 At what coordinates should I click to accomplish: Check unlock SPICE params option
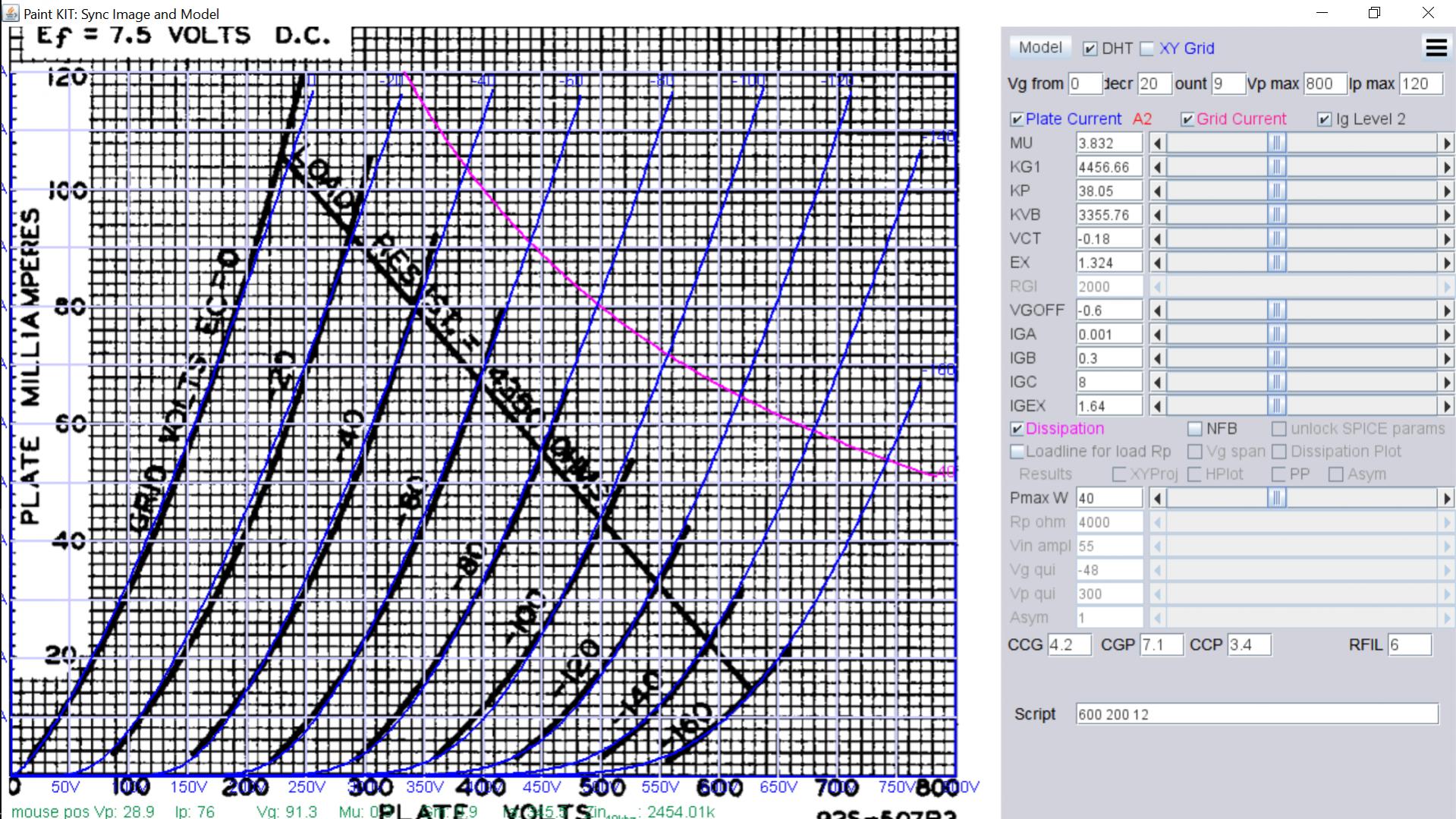click(1279, 429)
